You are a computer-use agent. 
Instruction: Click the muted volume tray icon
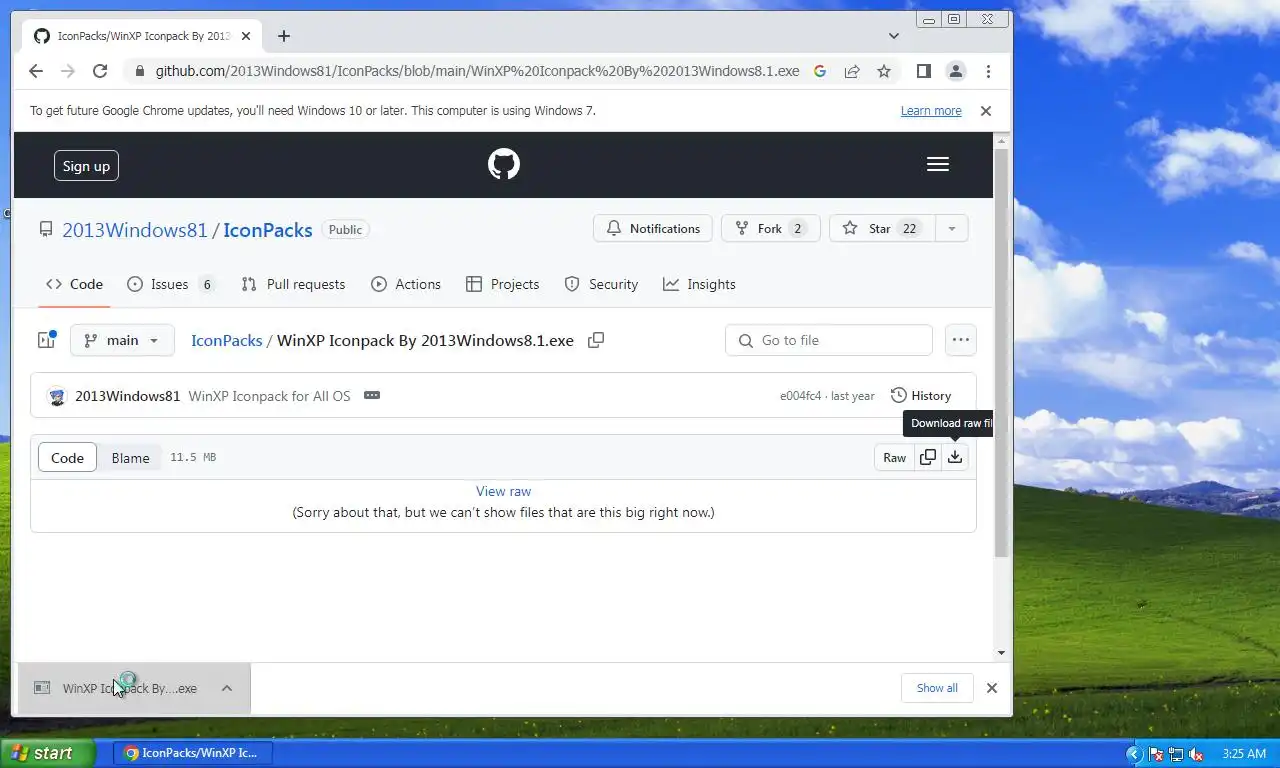(1196, 754)
